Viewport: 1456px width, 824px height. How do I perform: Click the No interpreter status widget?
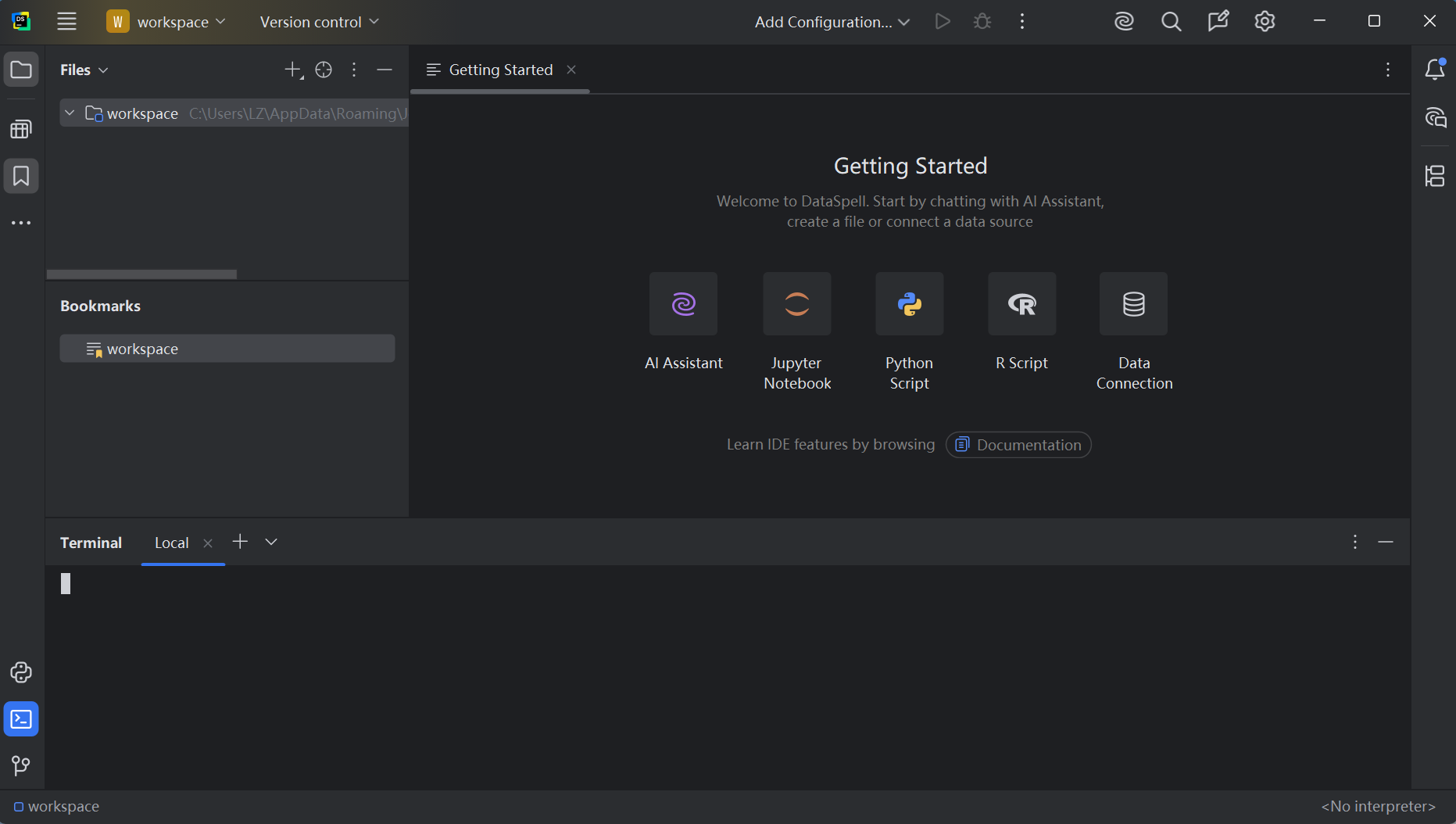point(1378,806)
